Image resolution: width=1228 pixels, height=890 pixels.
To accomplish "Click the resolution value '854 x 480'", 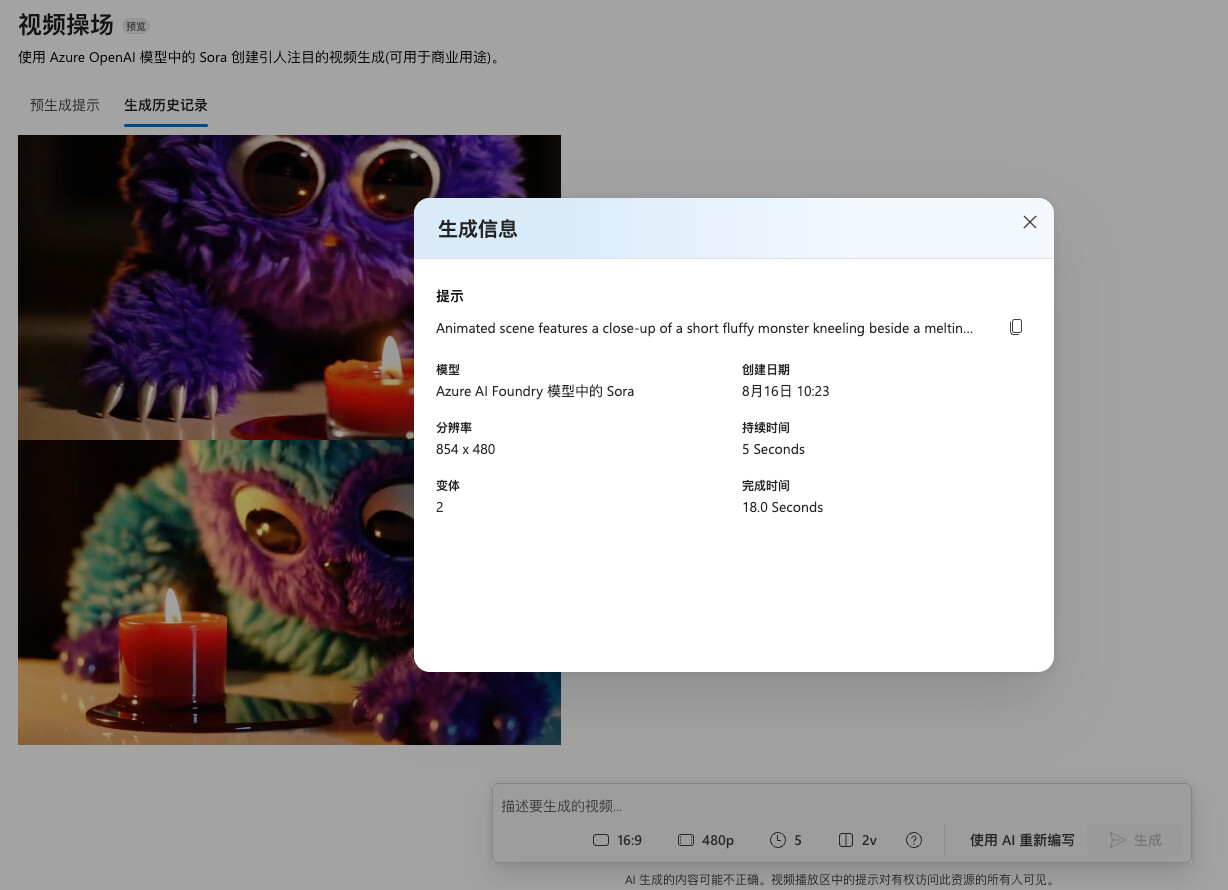I will pos(466,449).
